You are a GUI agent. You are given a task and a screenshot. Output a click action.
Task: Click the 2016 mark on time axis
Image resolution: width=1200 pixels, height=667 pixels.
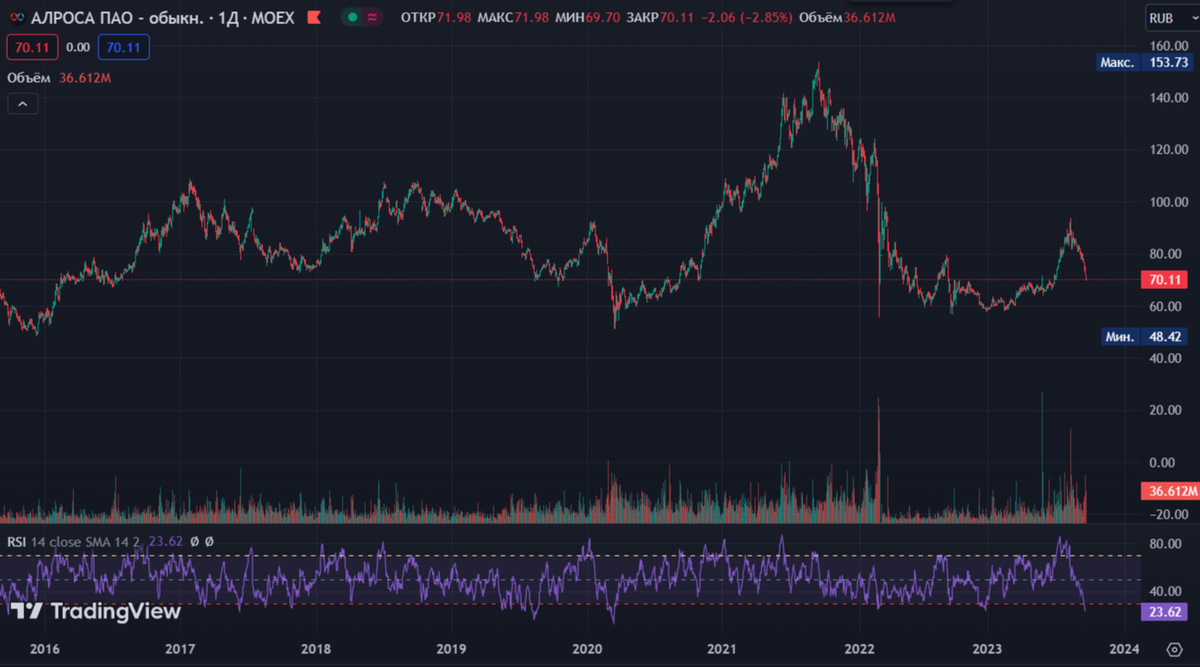(45, 648)
